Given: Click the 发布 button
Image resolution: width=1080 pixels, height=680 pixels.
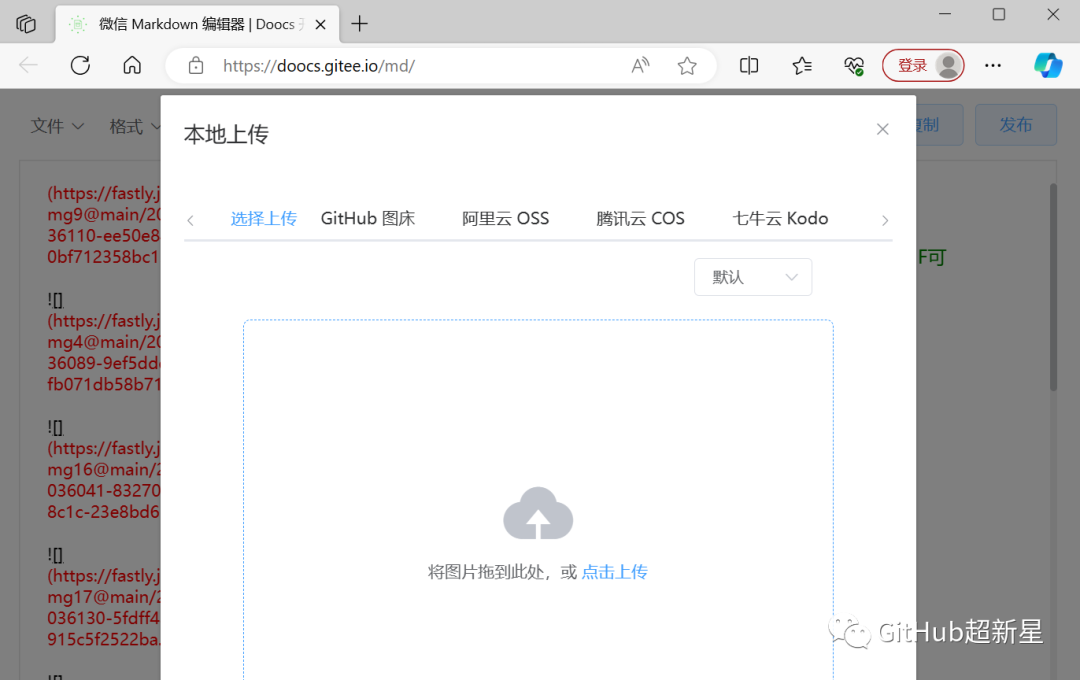Looking at the screenshot, I should [x=1016, y=125].
